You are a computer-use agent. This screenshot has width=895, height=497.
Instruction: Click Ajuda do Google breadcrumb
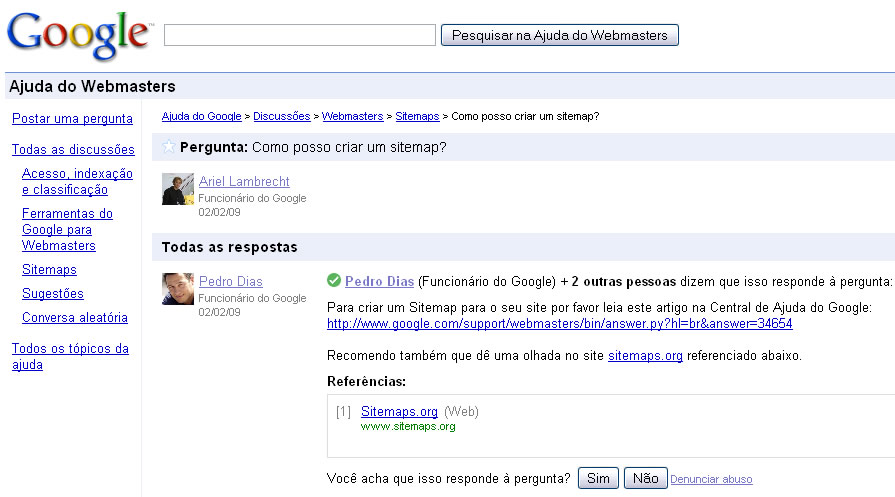[x=201, y=116]
